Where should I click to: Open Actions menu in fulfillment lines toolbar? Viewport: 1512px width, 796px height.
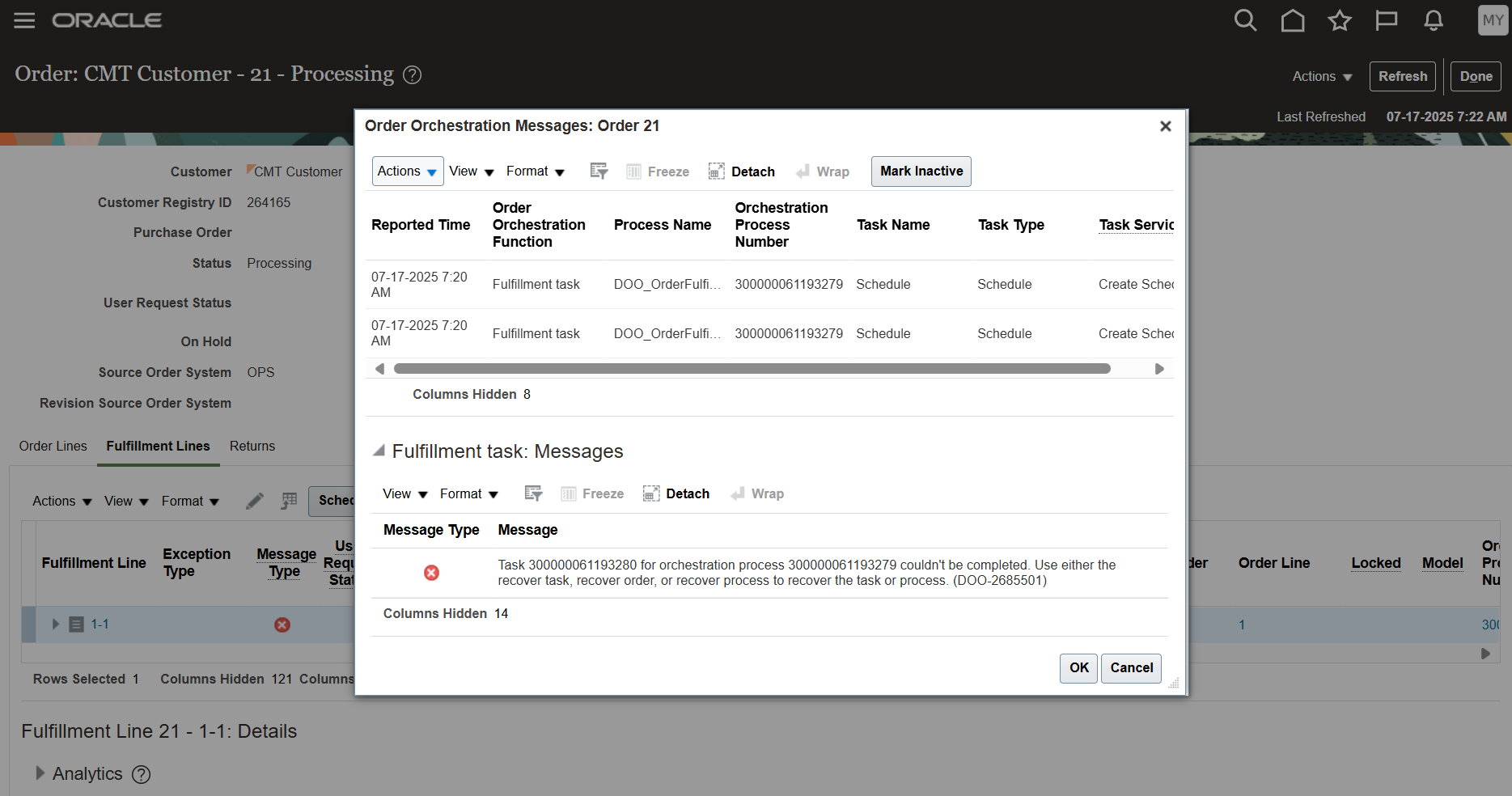click(62, 501)
